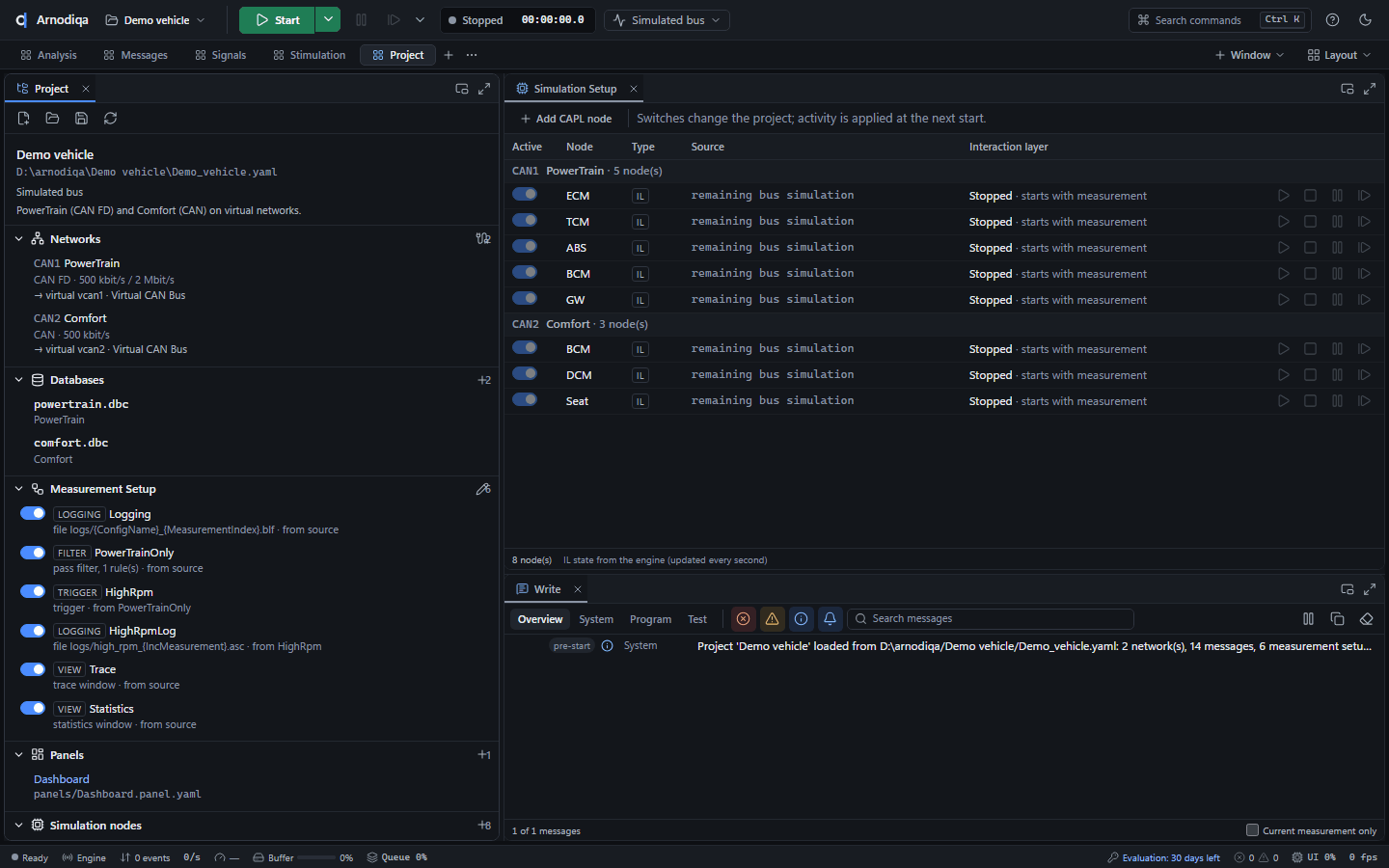Disable the Seat node active switch

pos(525,400)
